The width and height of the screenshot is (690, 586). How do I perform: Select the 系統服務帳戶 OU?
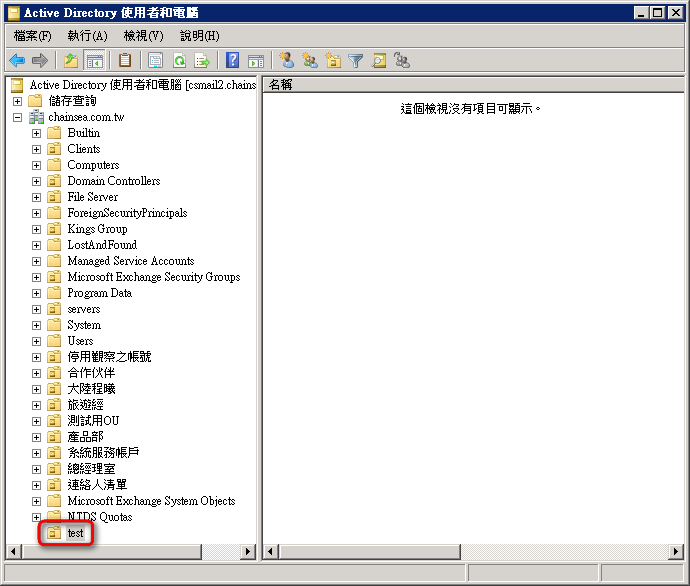(x=103, y=453)
